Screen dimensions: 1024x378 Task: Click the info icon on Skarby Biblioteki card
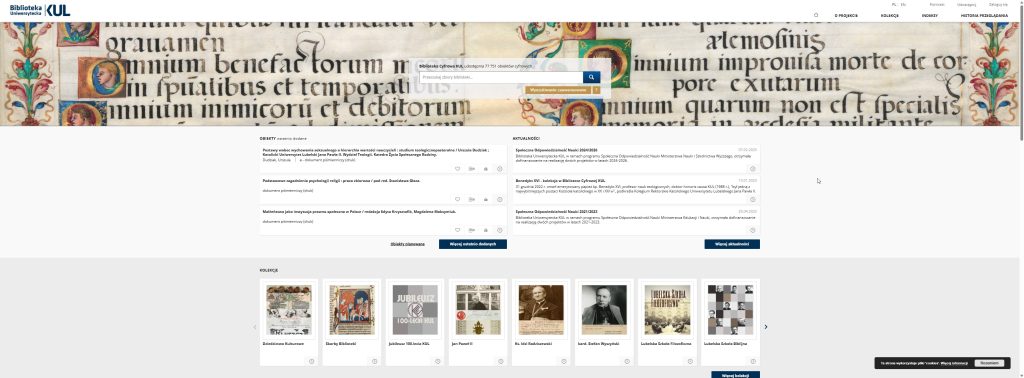coord(374,361)
